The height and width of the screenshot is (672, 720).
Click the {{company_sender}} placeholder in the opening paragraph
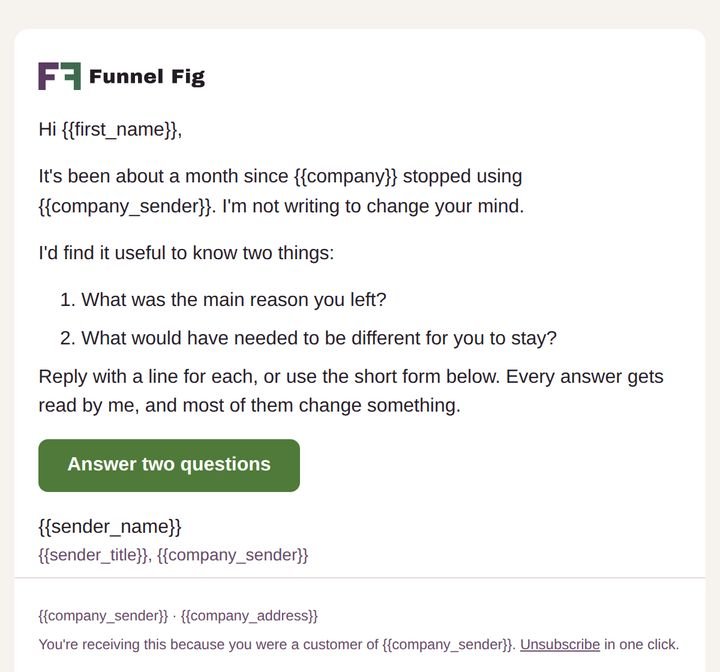tap(127, 206)
